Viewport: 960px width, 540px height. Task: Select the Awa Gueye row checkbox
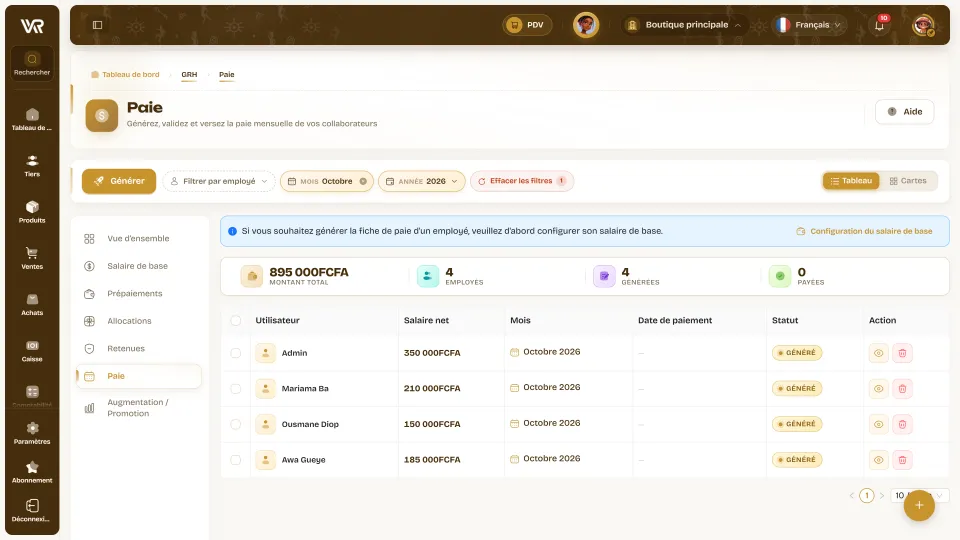coord(236,460)
